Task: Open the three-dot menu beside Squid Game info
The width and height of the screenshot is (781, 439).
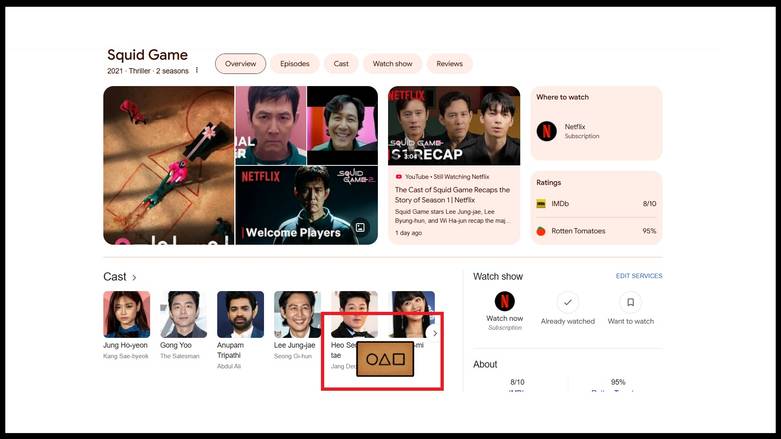Action: coord(197,70)
